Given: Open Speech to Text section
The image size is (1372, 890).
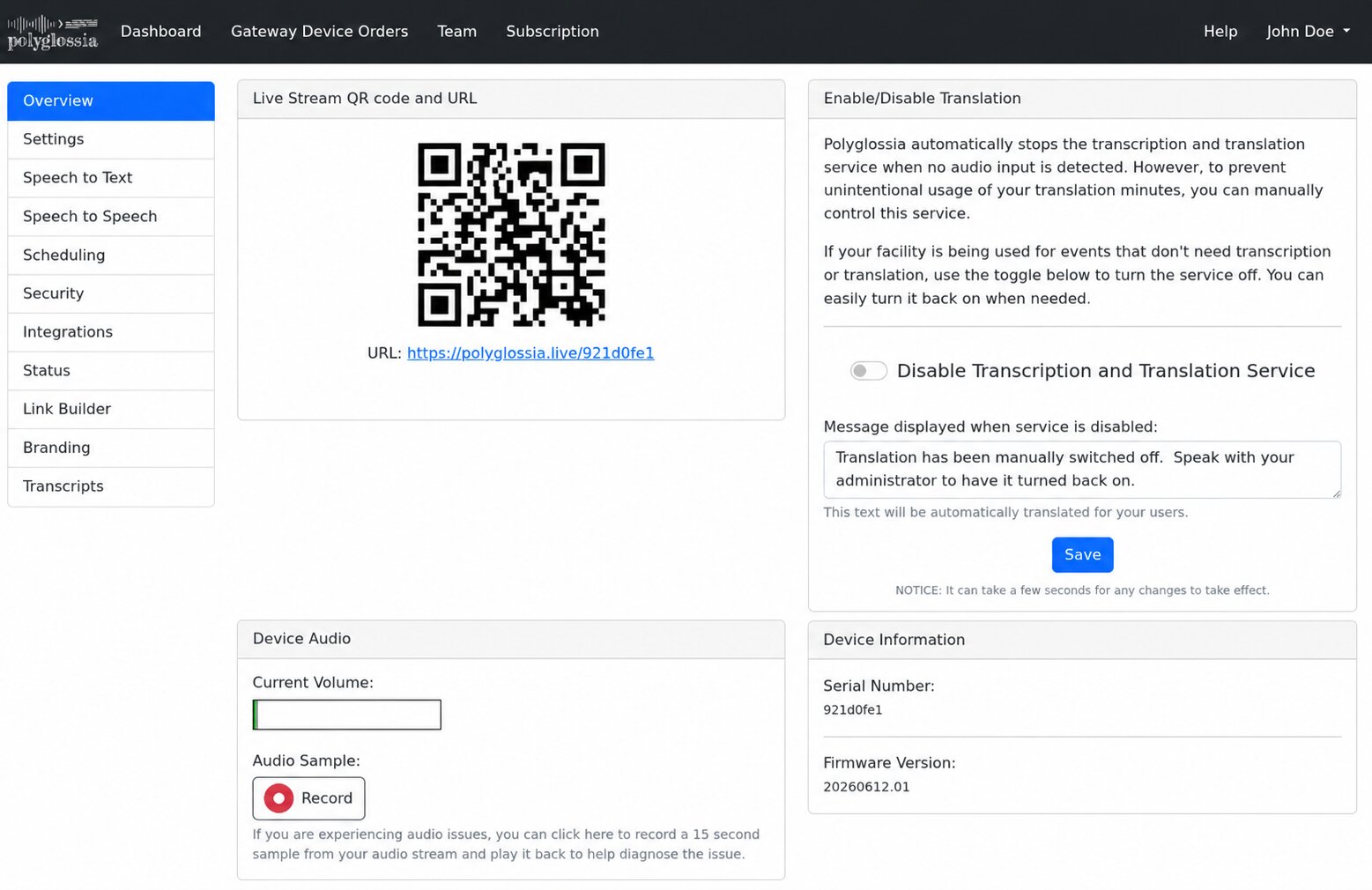Looking at the screenshot, I should click(x=111, y=178).
